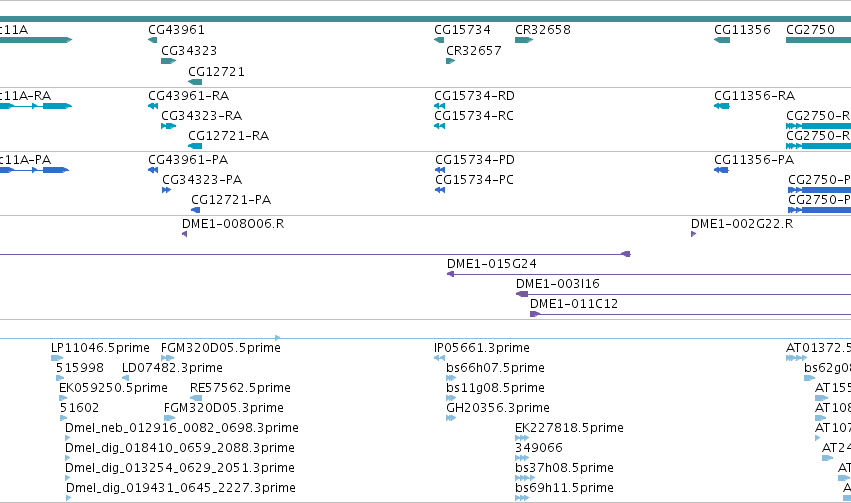
Task: Click the top chromosome scaffold bar
Action: (x=426, y=19)
